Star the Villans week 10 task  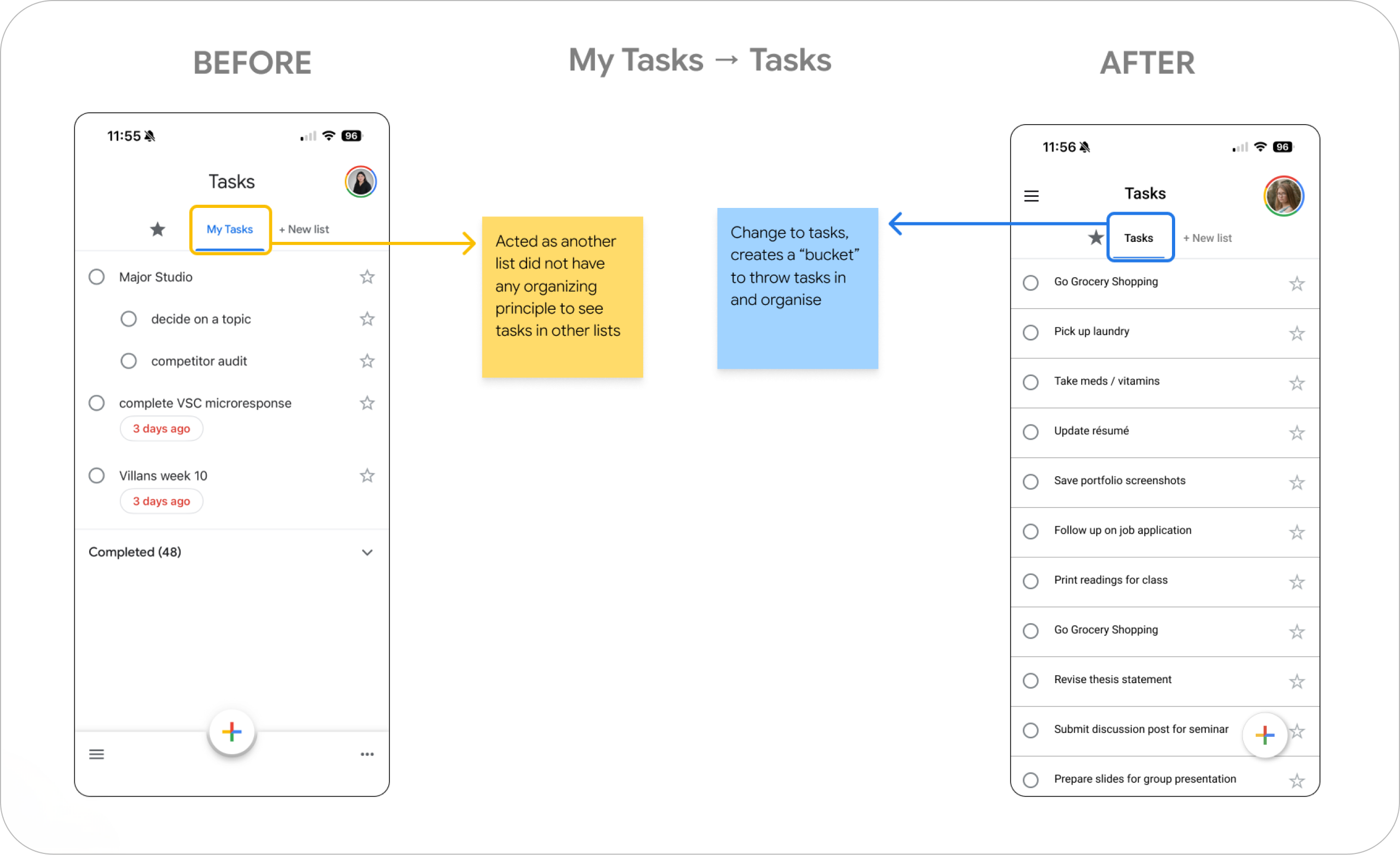367,476
